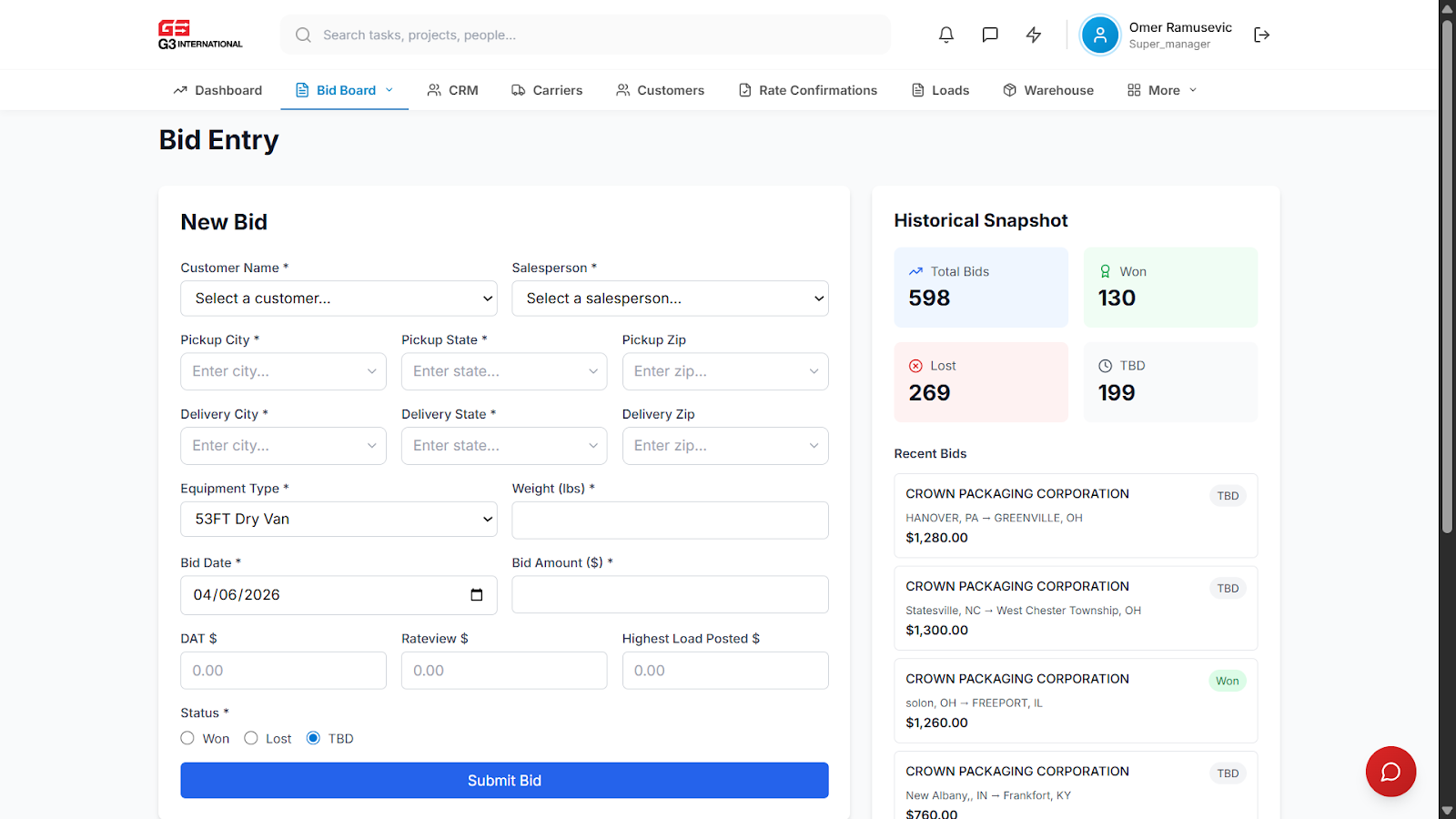This screenshot has width=1456, height=819.
Task: Select the Lost status radio button
Action: click(251, 738)
